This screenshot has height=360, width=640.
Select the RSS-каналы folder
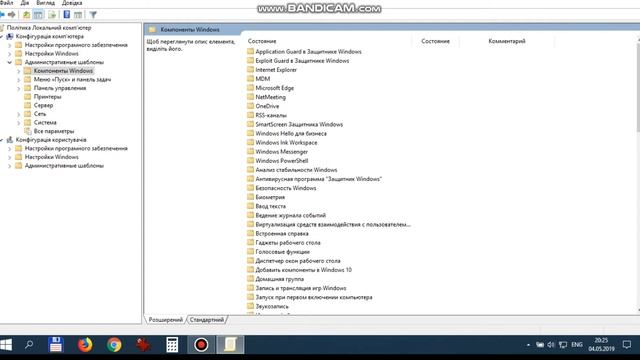(x=271, y=115)
